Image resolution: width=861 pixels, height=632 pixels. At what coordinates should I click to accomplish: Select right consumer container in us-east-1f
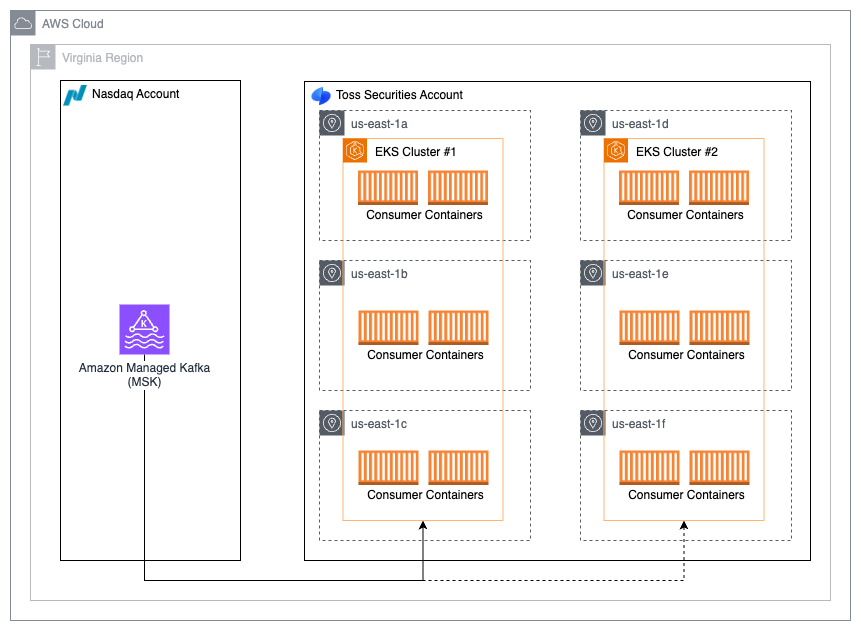pyautogui.click(x=719, y=467)
